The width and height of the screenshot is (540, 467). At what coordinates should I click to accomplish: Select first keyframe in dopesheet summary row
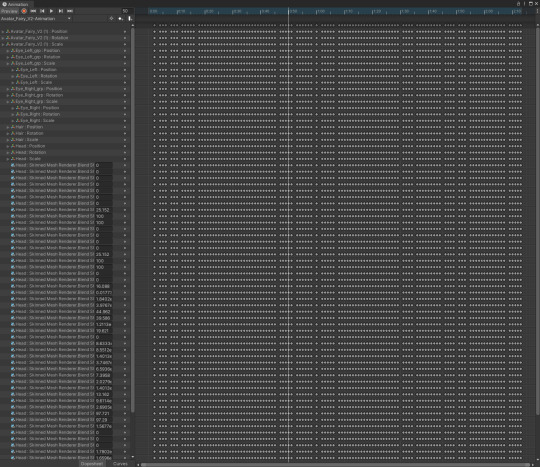(x=154, y=25)
